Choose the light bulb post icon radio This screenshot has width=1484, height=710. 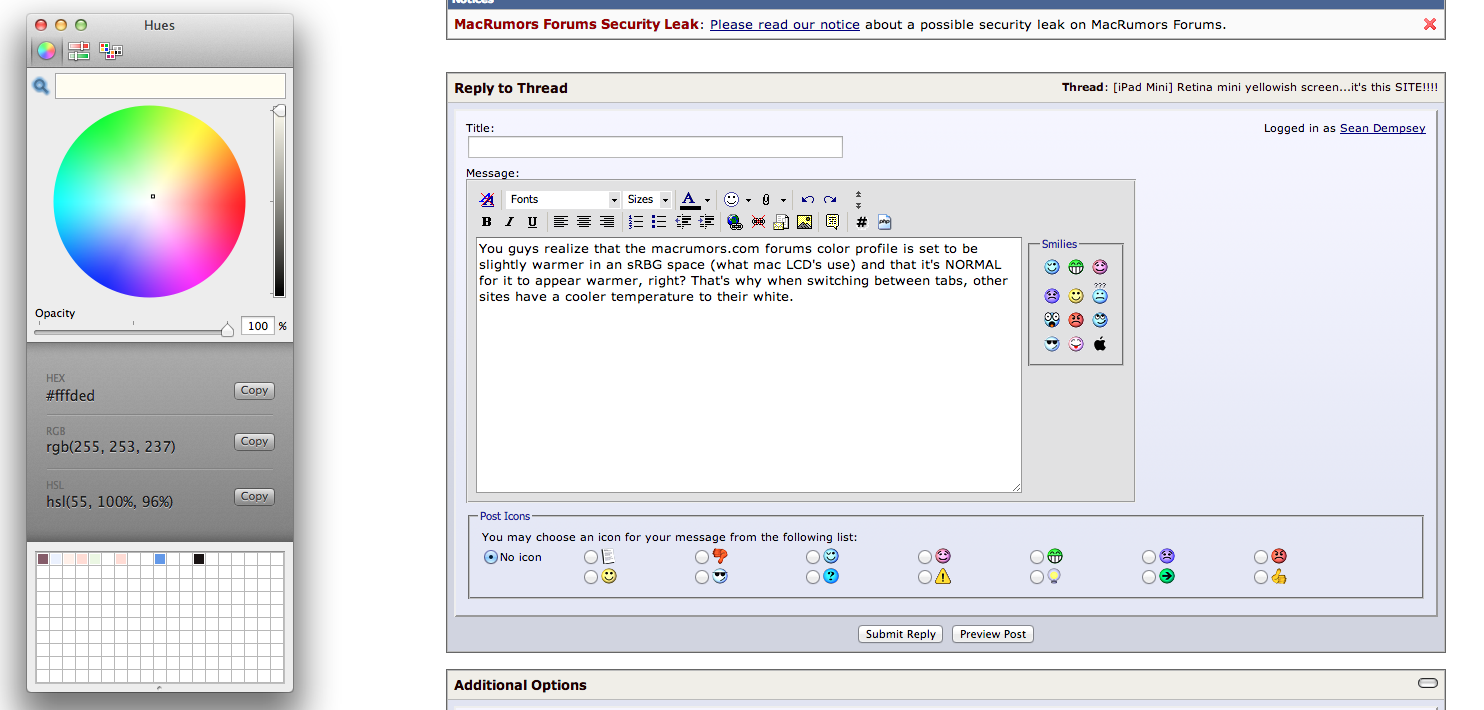pos(1038,577)
